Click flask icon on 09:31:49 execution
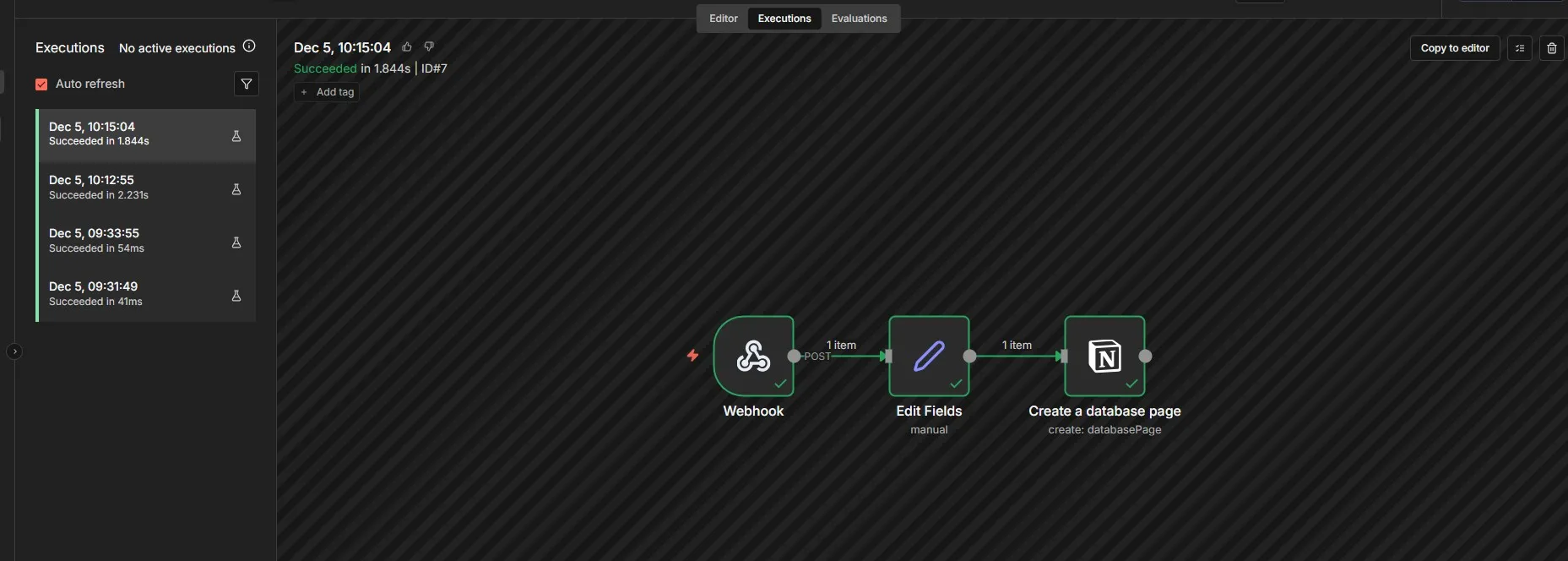The image size is (1568, 561). click(x=236, y=296)
